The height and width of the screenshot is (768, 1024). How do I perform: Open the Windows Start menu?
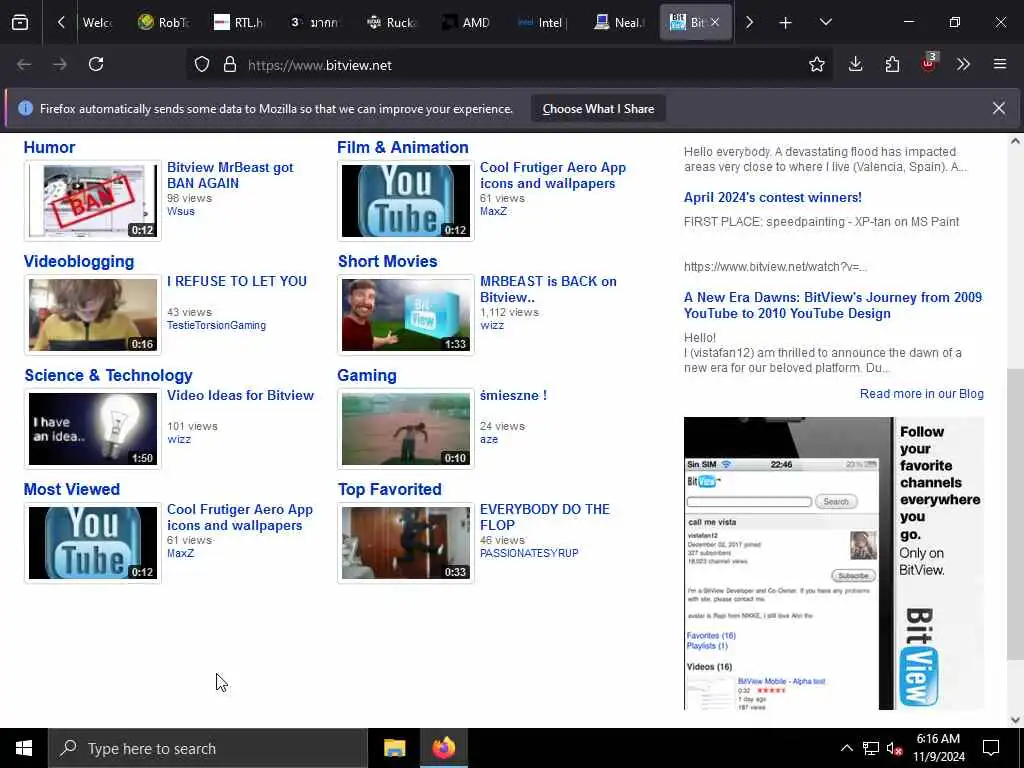pyautogui.click(x=24, y=748)
